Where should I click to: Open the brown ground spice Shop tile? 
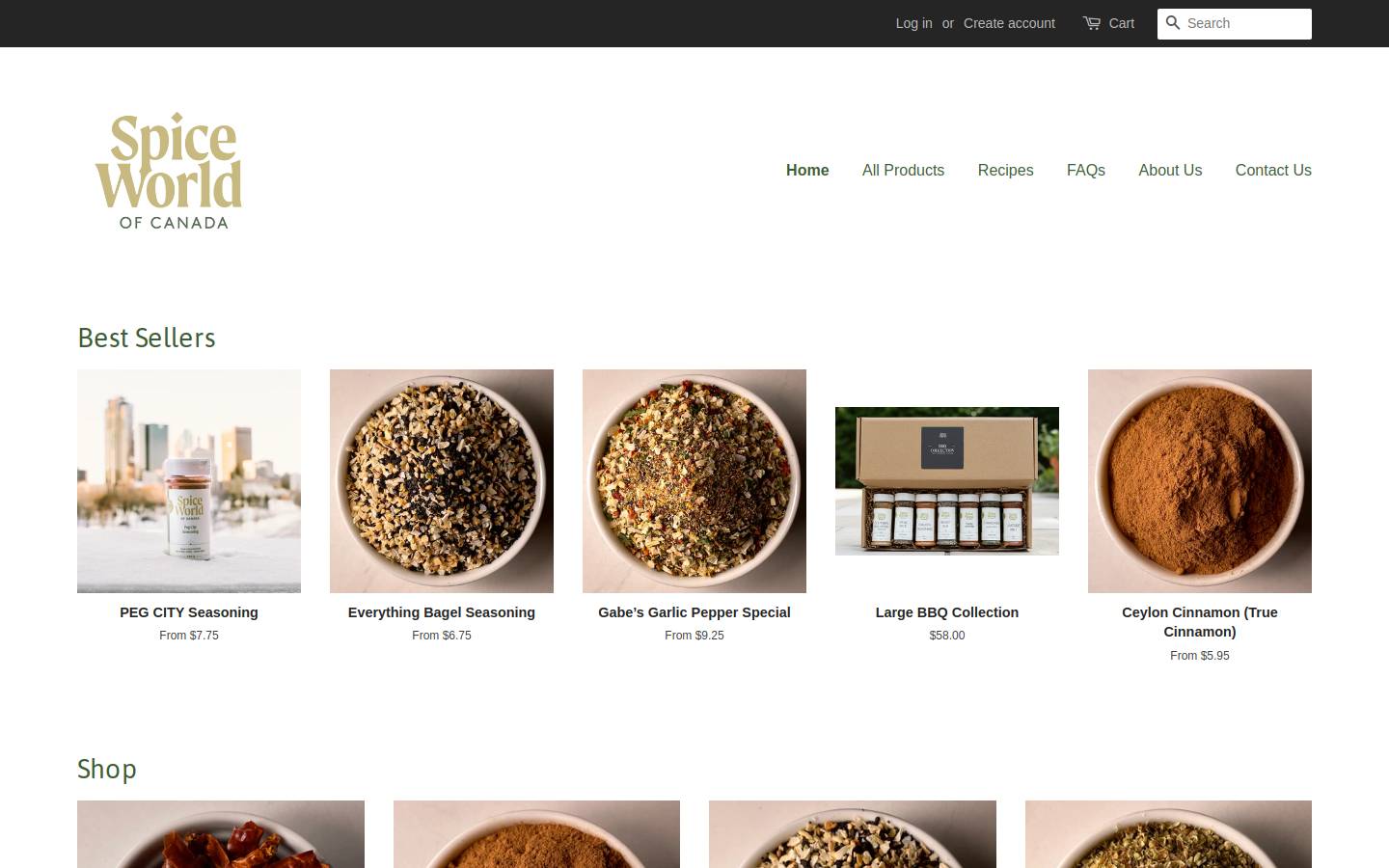pos(536,834)
